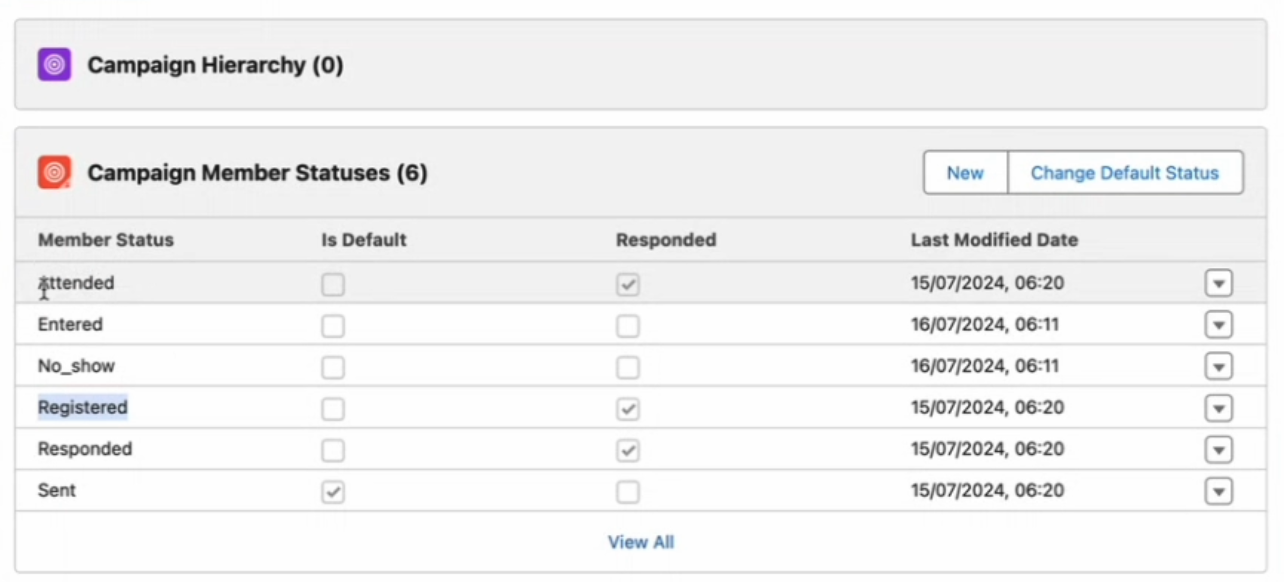The width and height of the screenshot is (1284, 582).
Task: Toggle Responded checkbox for Attended row
Action: click(x=627, y=285)
